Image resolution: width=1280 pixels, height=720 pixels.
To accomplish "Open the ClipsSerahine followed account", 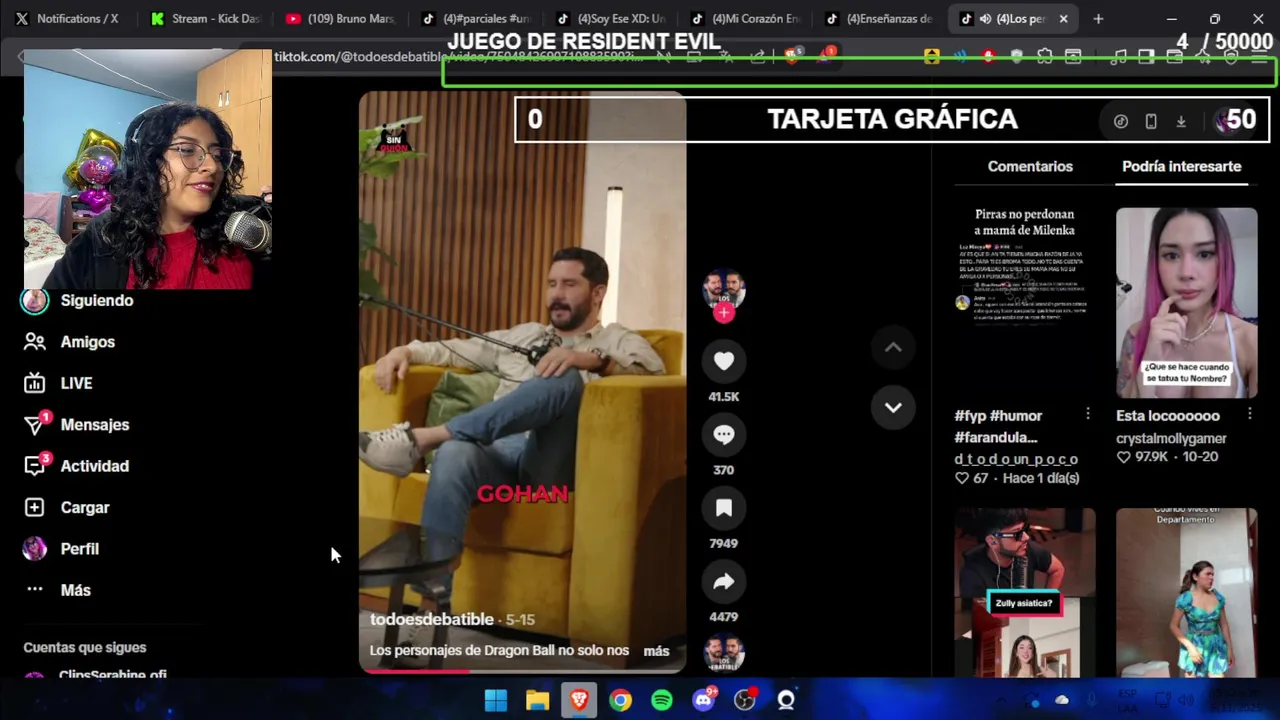I will coord(95,675).
